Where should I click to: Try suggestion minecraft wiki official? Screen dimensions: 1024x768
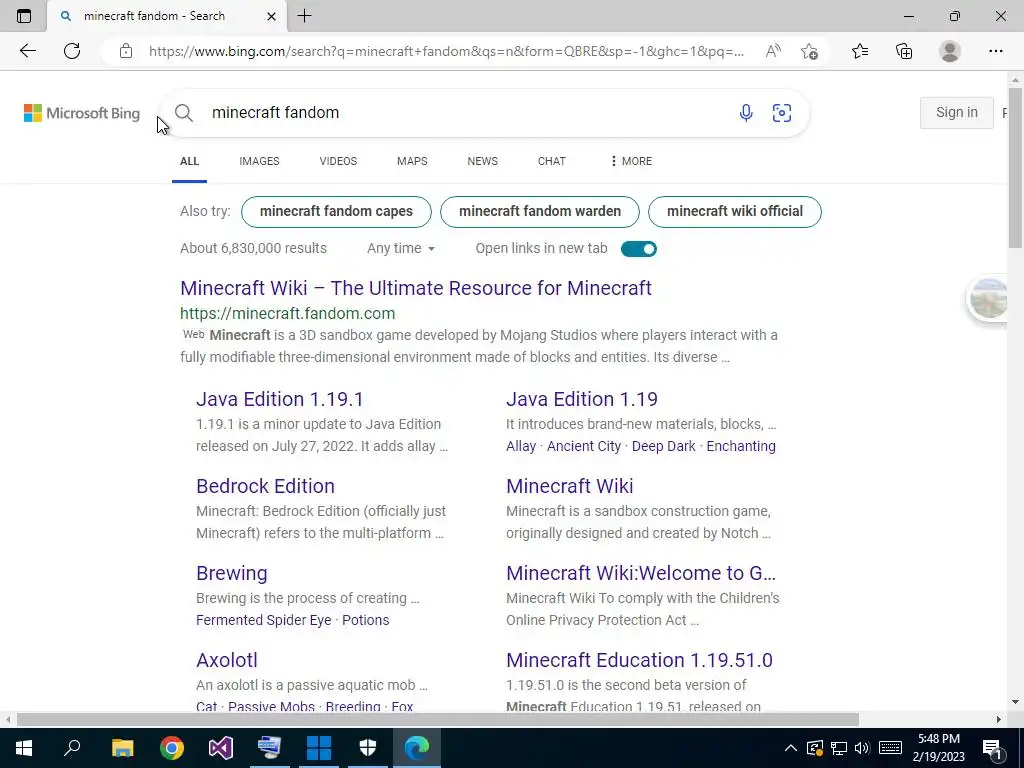[x=735, y=212]
